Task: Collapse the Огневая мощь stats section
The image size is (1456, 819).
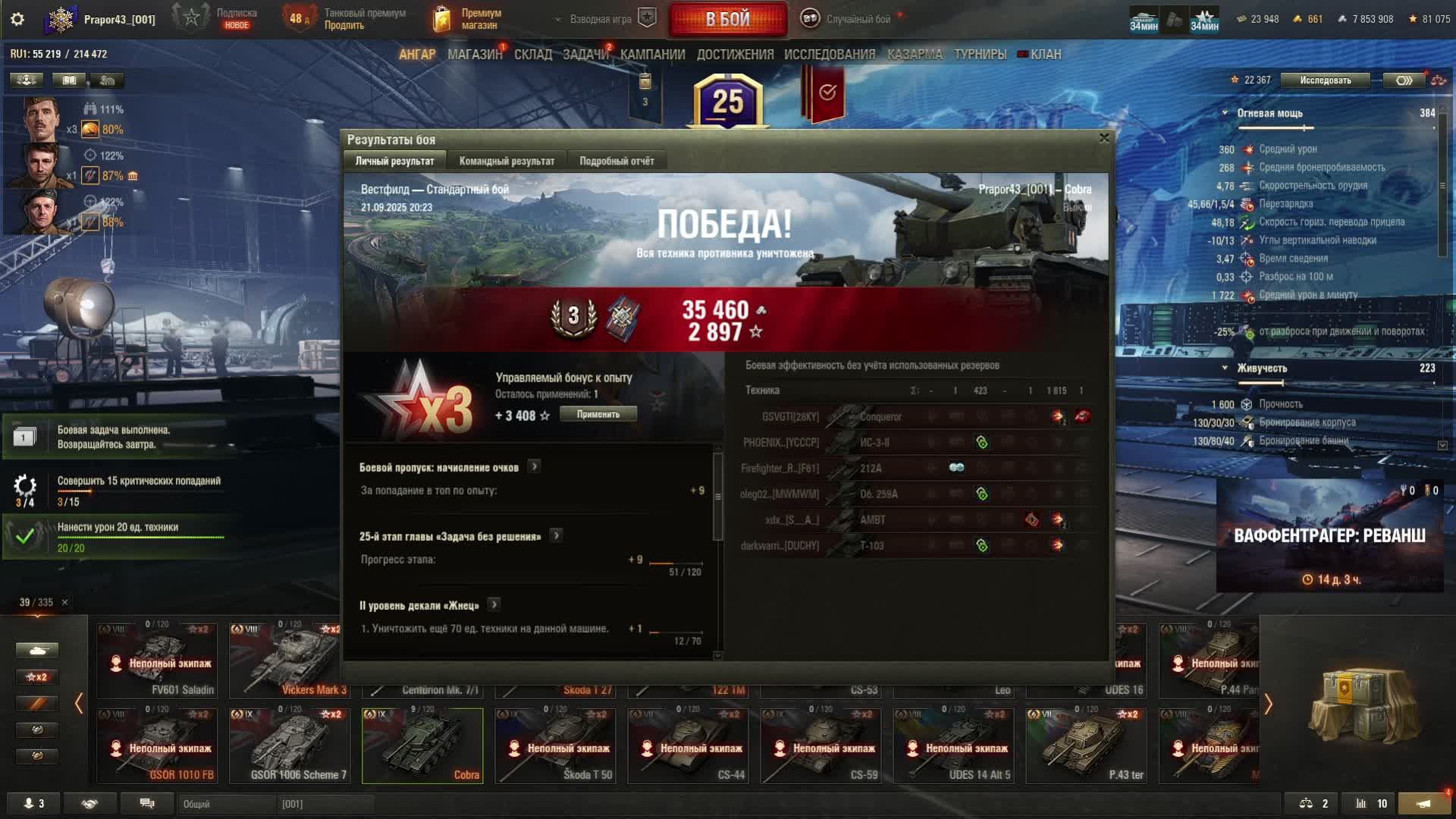Action: [1225, 113]
